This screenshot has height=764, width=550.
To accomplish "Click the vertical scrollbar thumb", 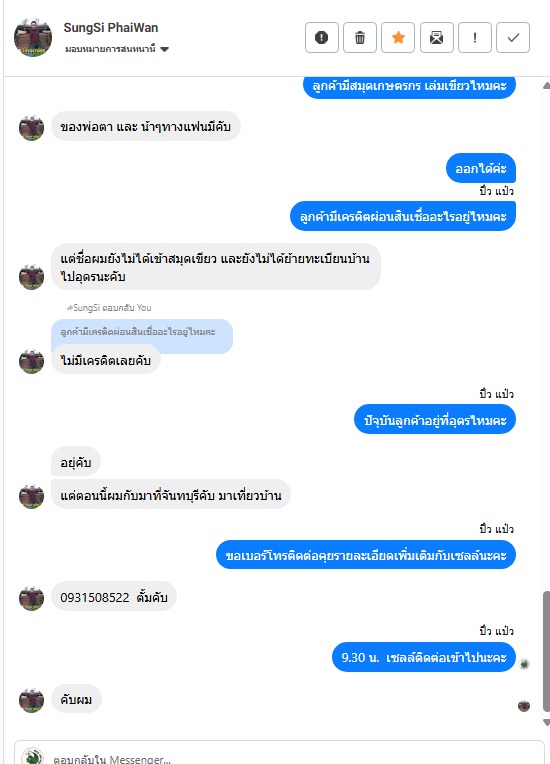I will point(546,645).
